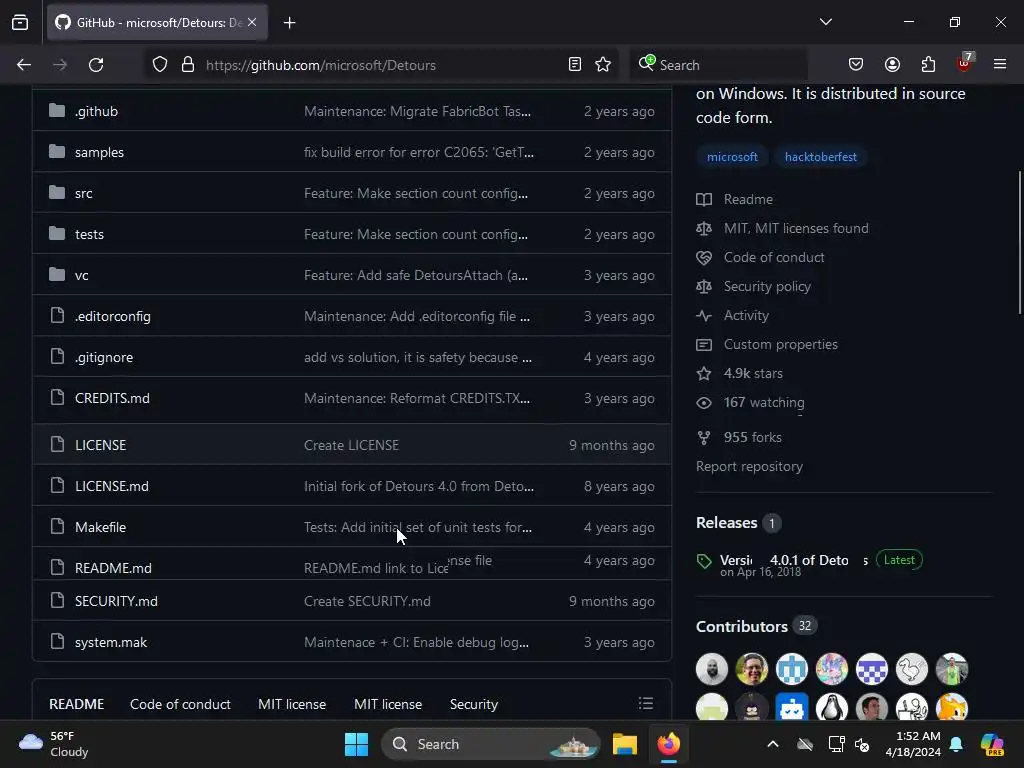Open the "Create LICENSE" commit message
This screenshot has height=768, width=1024.
tap(351, 445)
